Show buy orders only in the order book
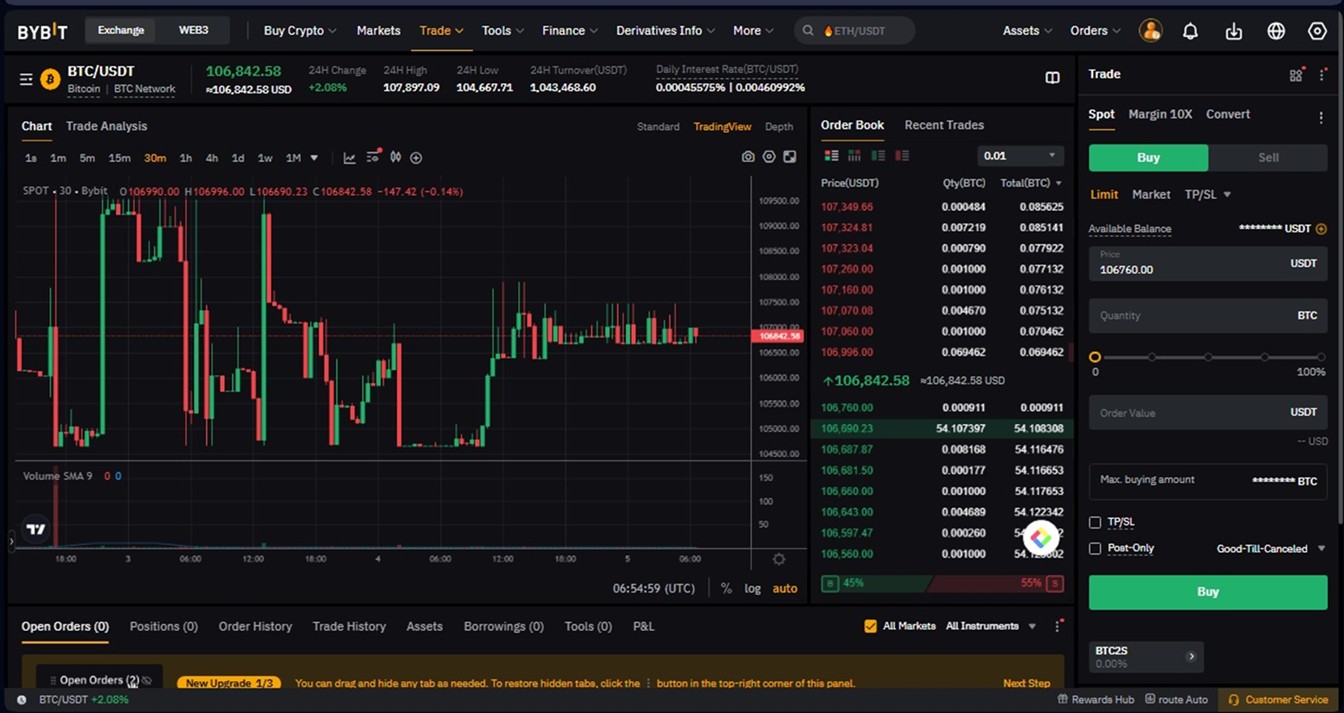 point(878,156)
